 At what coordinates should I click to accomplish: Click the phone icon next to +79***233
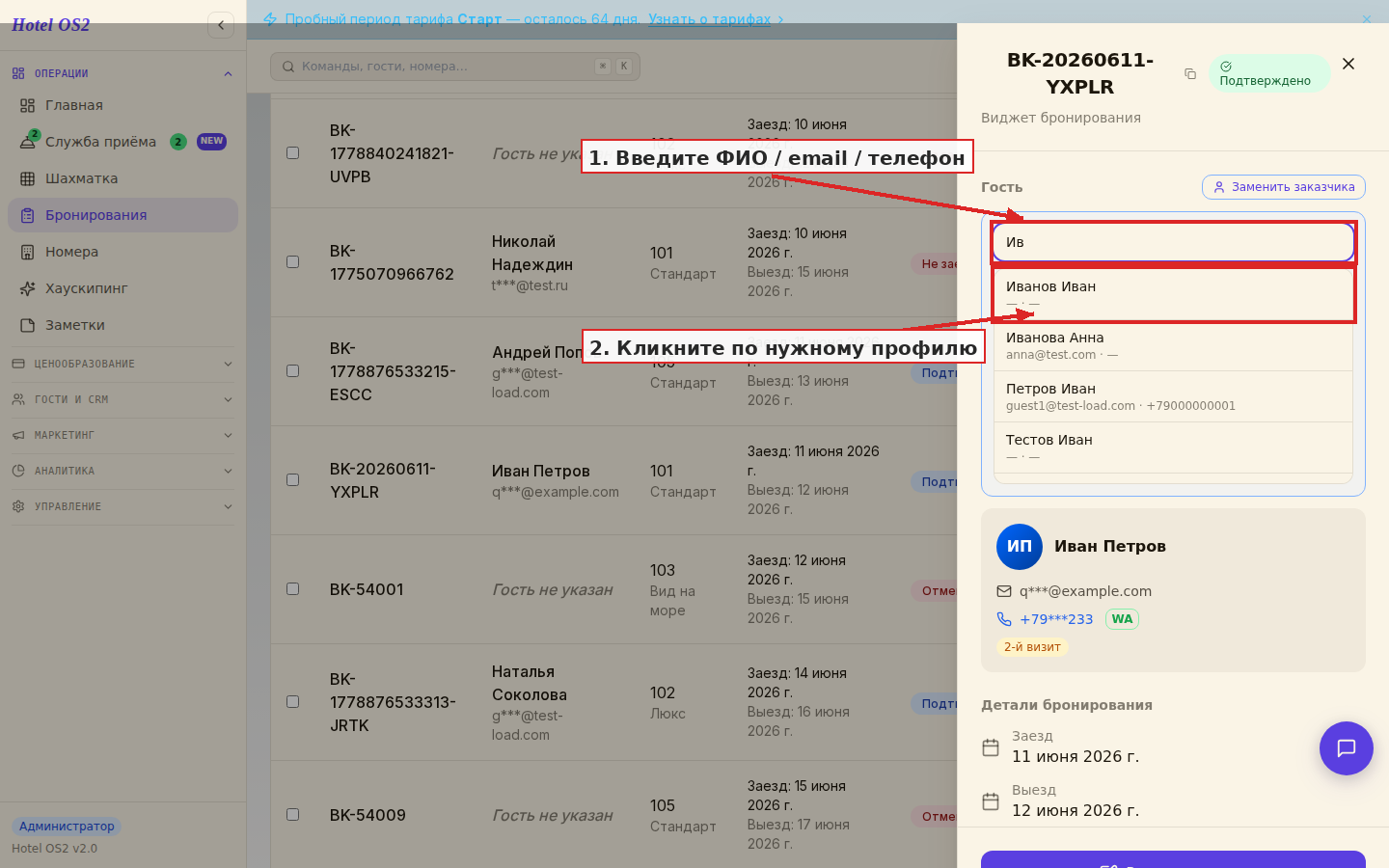pos(1004,619)
